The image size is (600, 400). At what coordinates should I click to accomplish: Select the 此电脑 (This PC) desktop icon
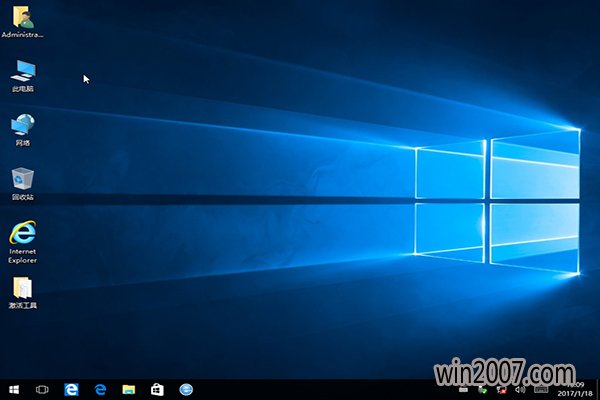coord(22,72)
